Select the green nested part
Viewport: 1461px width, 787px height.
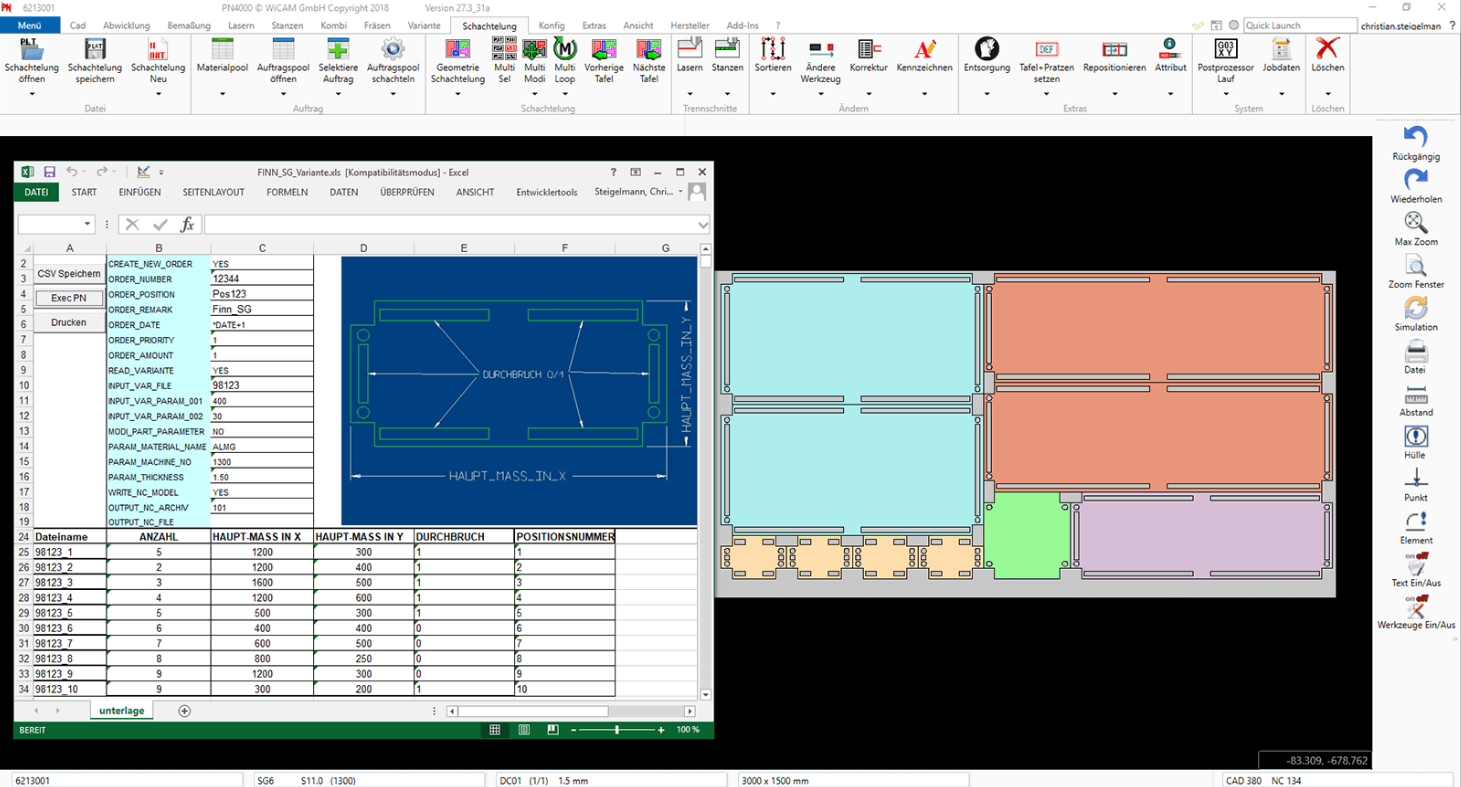point(1027,535)
